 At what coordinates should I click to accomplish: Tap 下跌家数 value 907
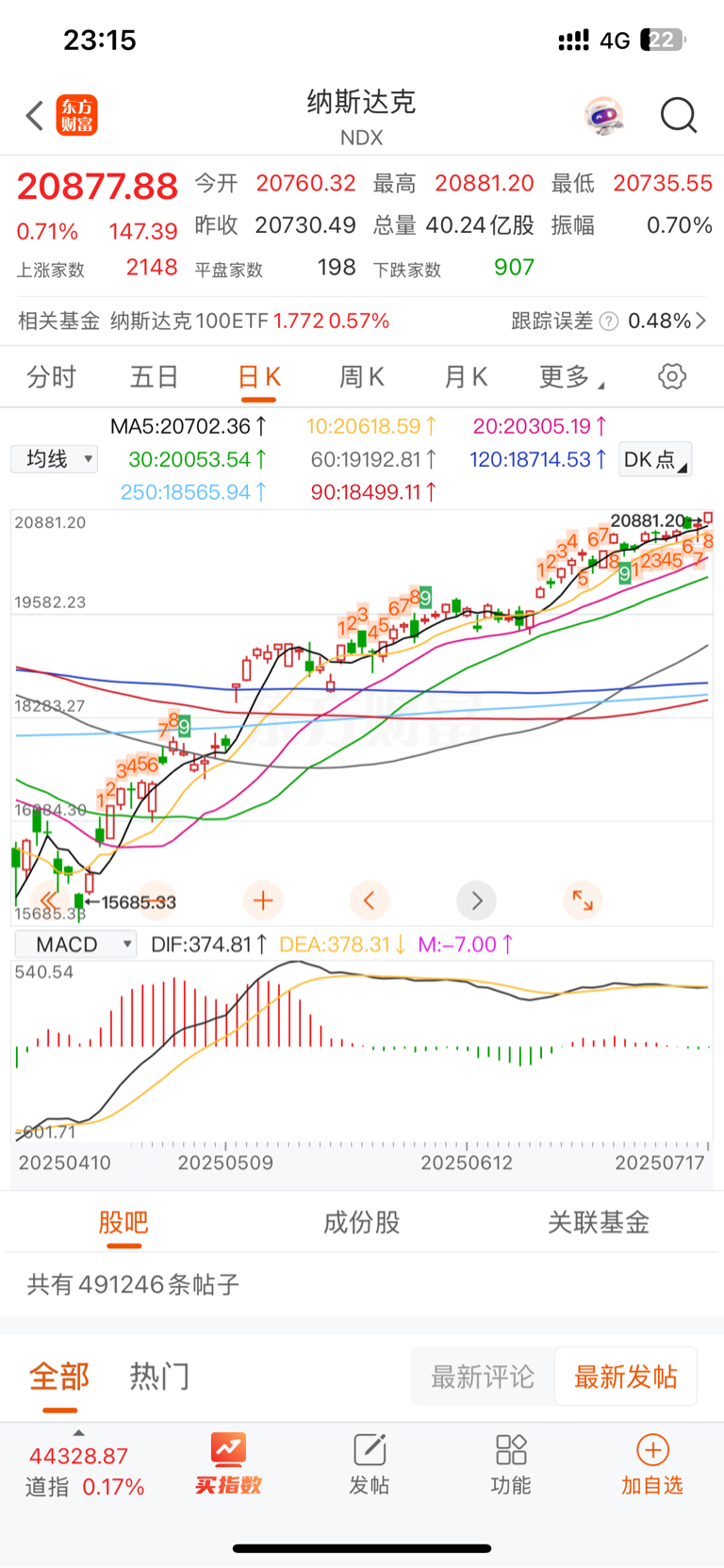tap(514, 268)
